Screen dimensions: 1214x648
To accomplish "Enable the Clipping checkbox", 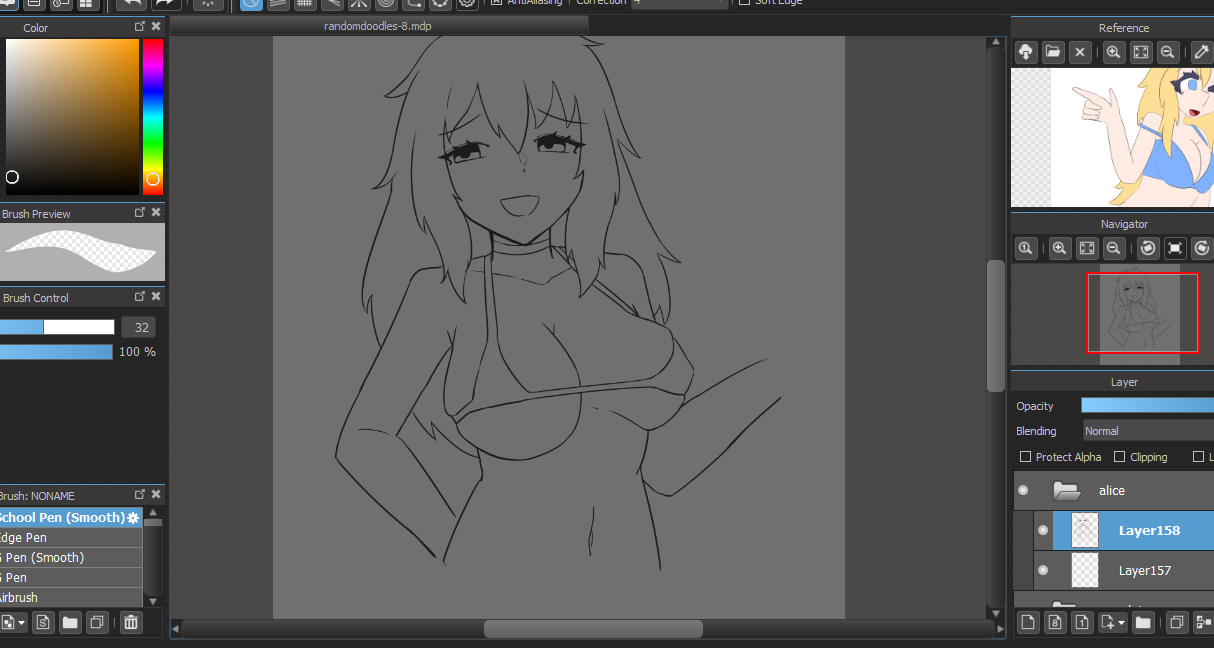I will 1119,457.
